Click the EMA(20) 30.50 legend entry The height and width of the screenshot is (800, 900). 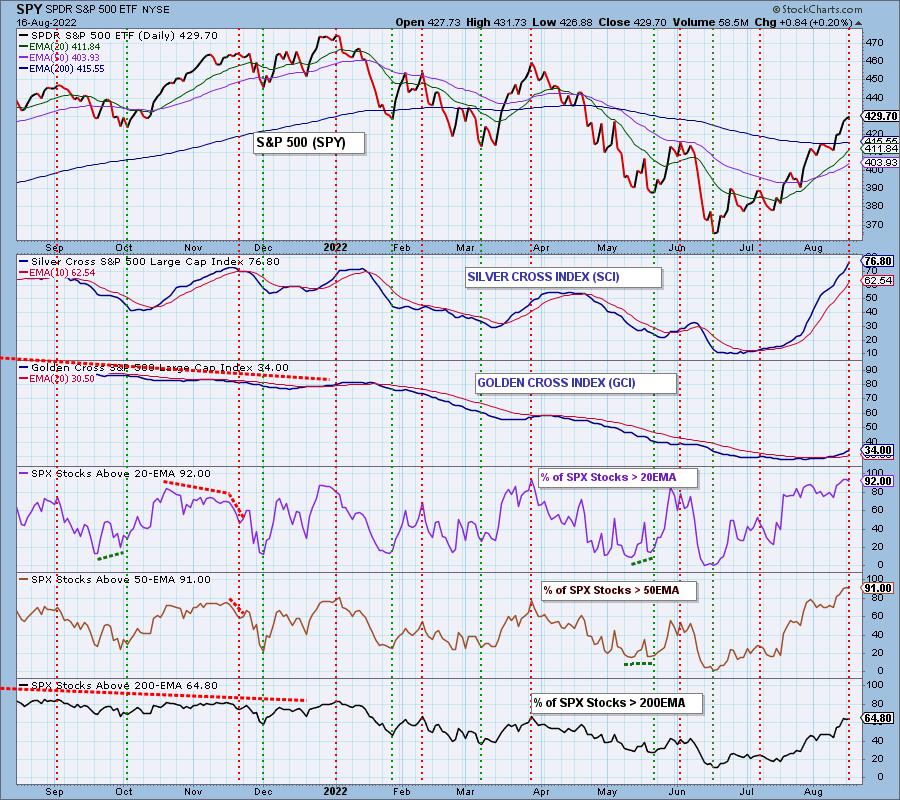57,379
